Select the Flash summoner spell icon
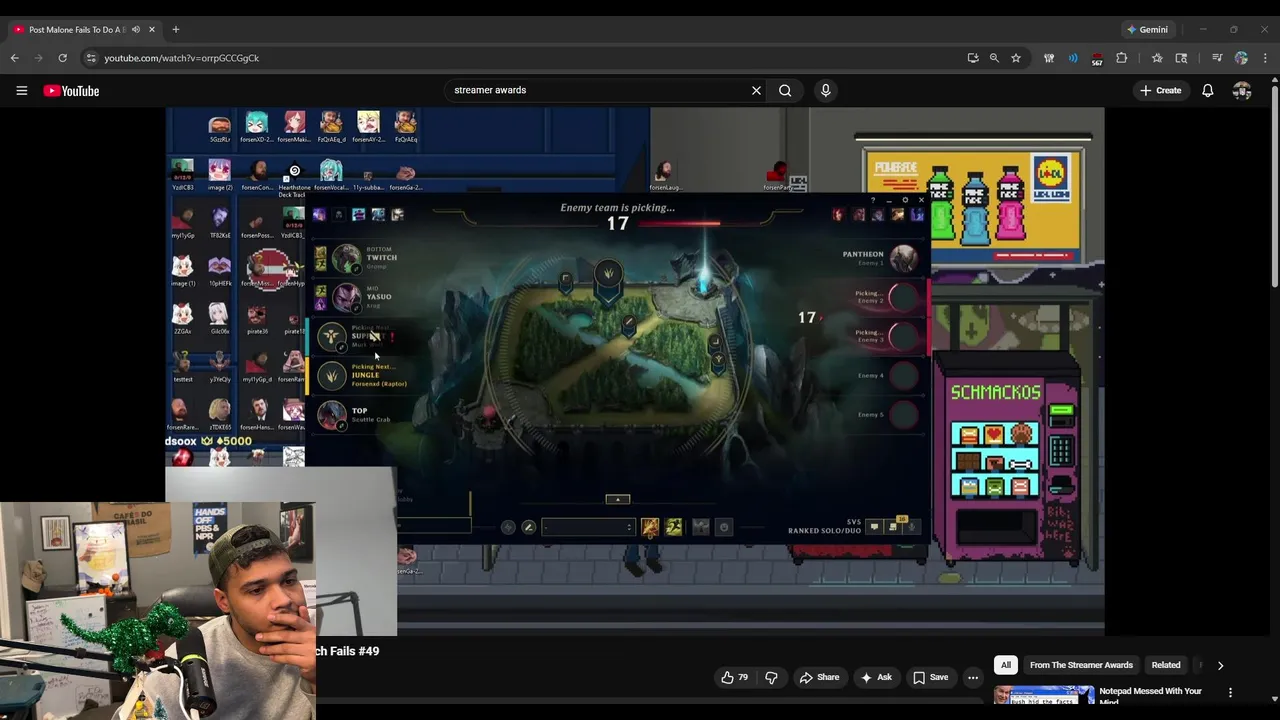1280x720 pixels. coord(673,527)
